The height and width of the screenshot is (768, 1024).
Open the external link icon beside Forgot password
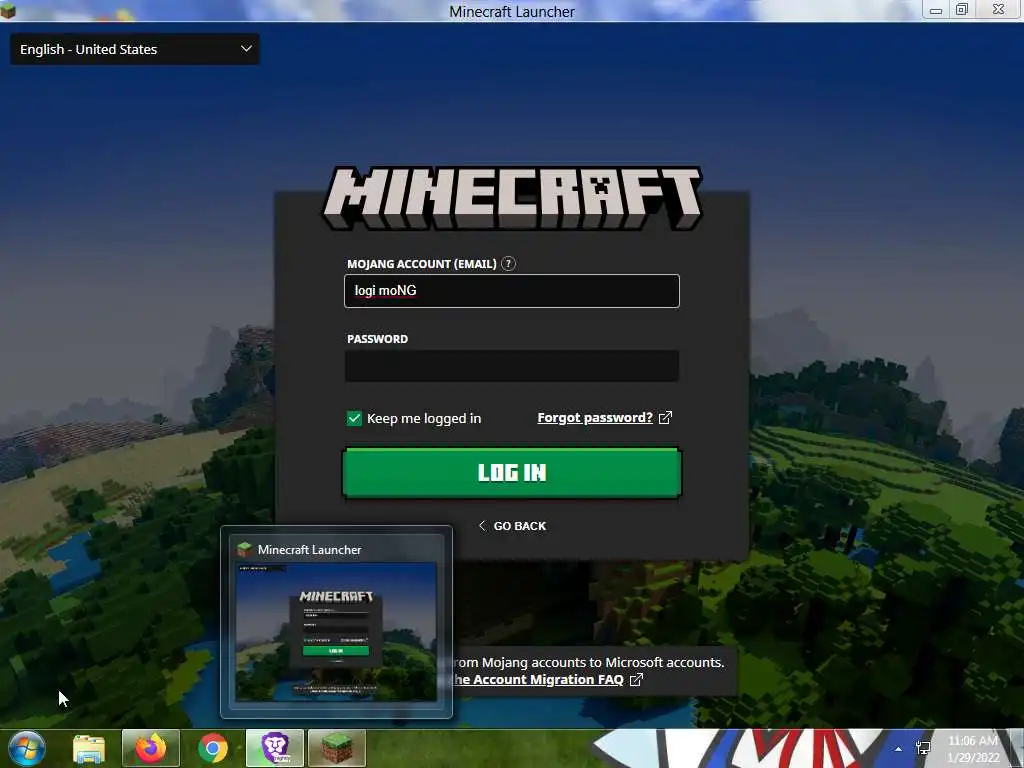pos(665,418)
